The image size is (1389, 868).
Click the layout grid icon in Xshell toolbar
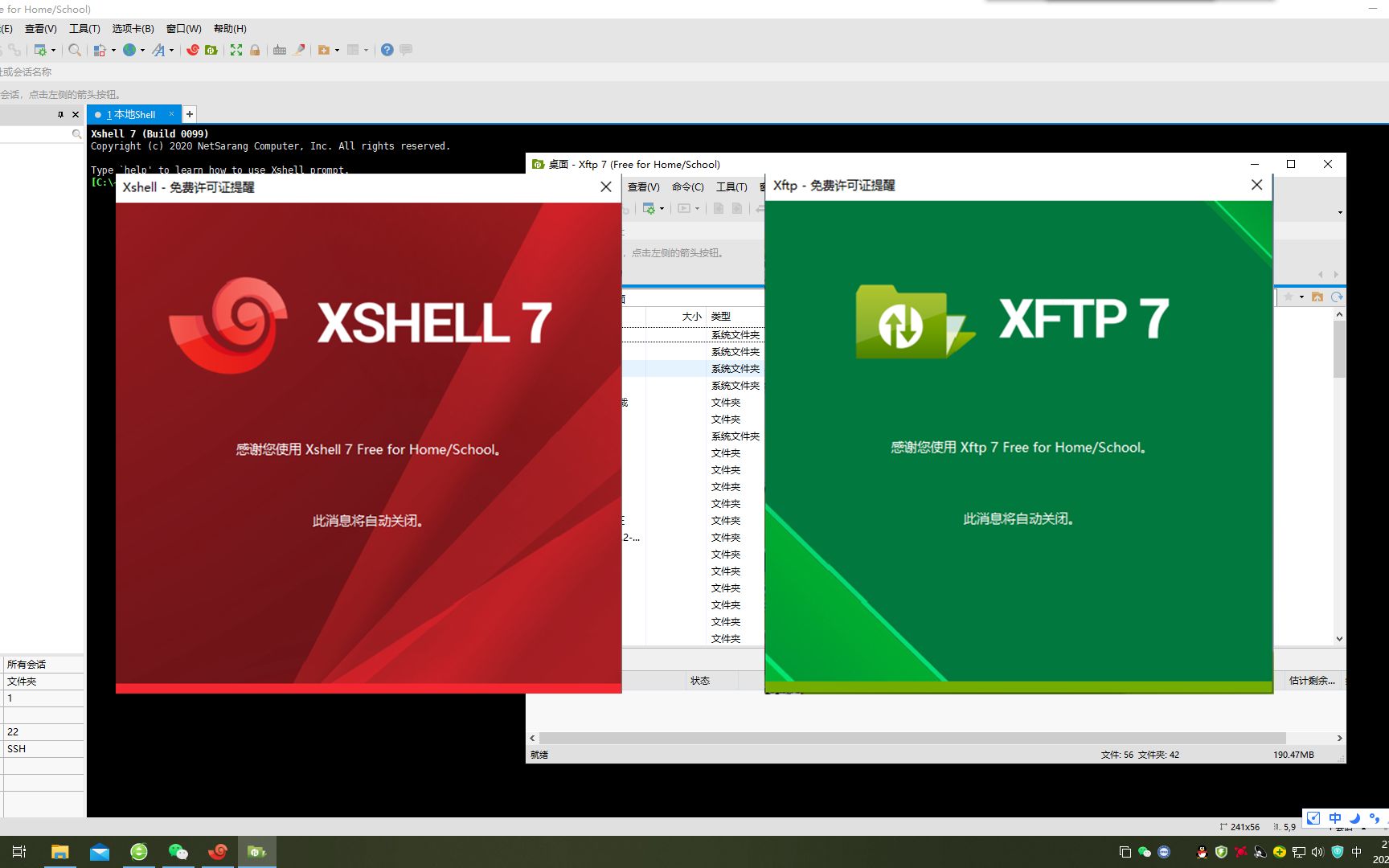coord(353,50)
